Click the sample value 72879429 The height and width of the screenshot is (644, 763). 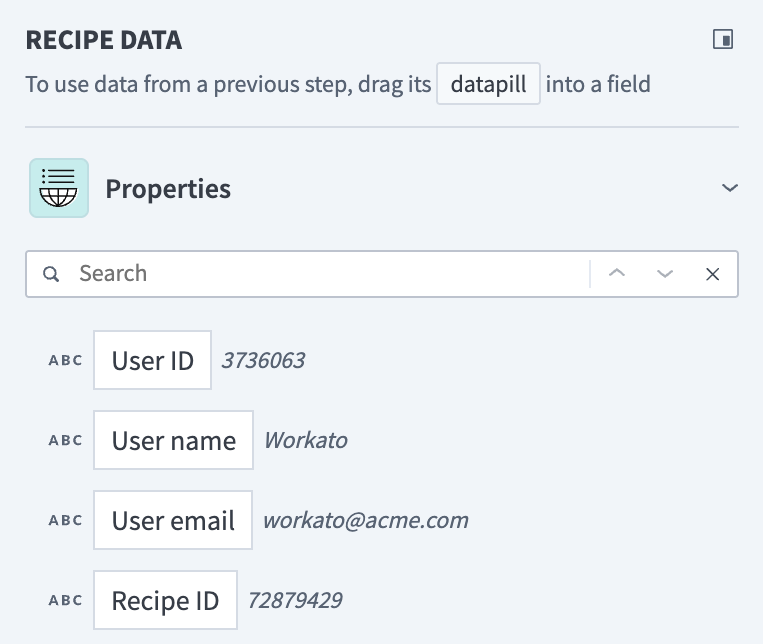295,600
